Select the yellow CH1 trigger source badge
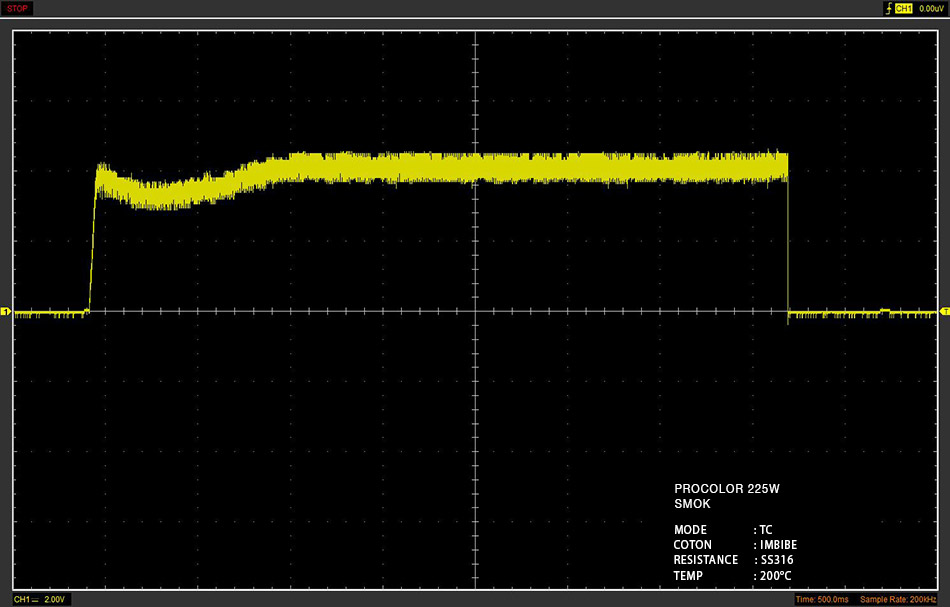950x607 pixels. point(903,8)
